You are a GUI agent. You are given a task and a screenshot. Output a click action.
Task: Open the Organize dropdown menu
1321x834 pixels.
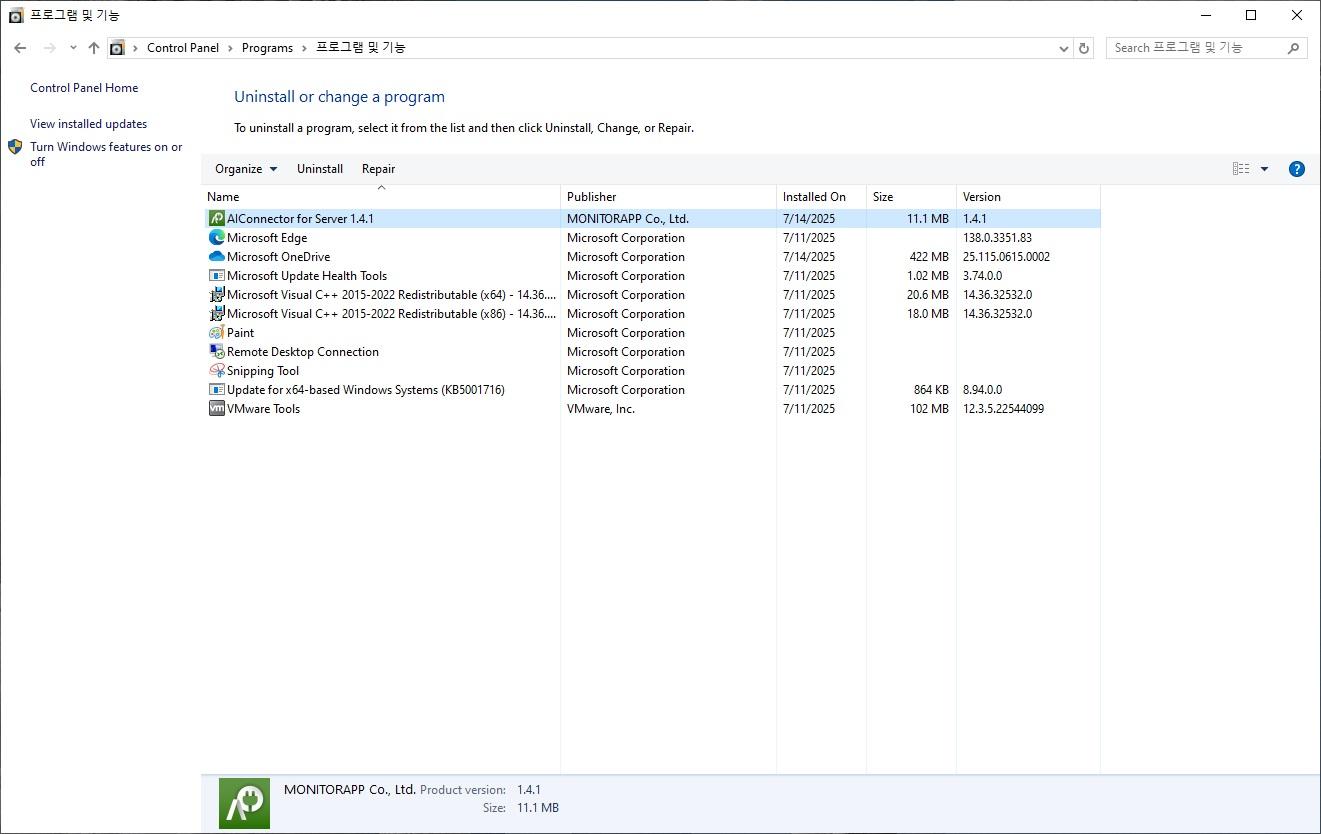tap(246, 169)
